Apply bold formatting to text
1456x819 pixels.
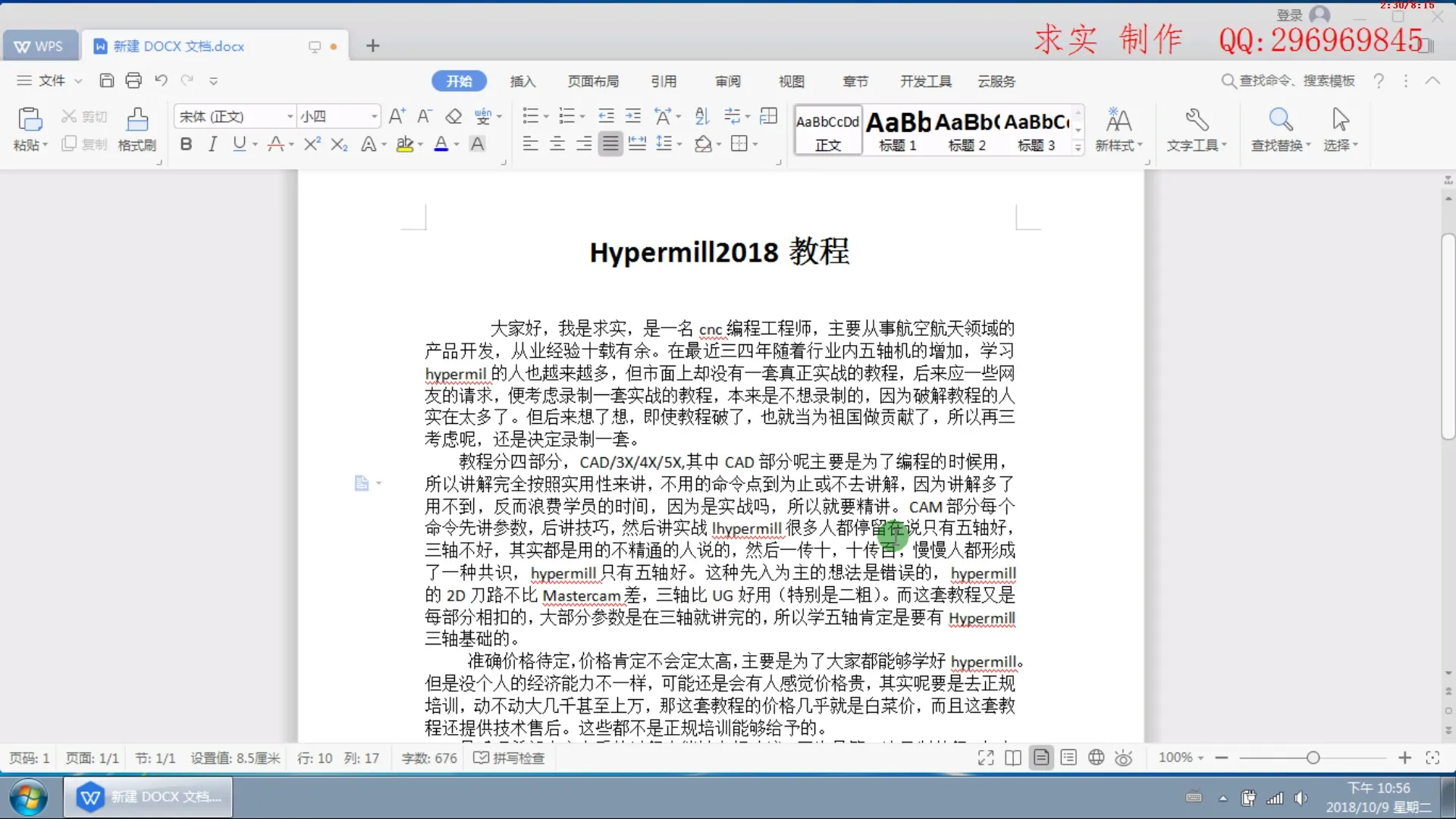point(185,144)
